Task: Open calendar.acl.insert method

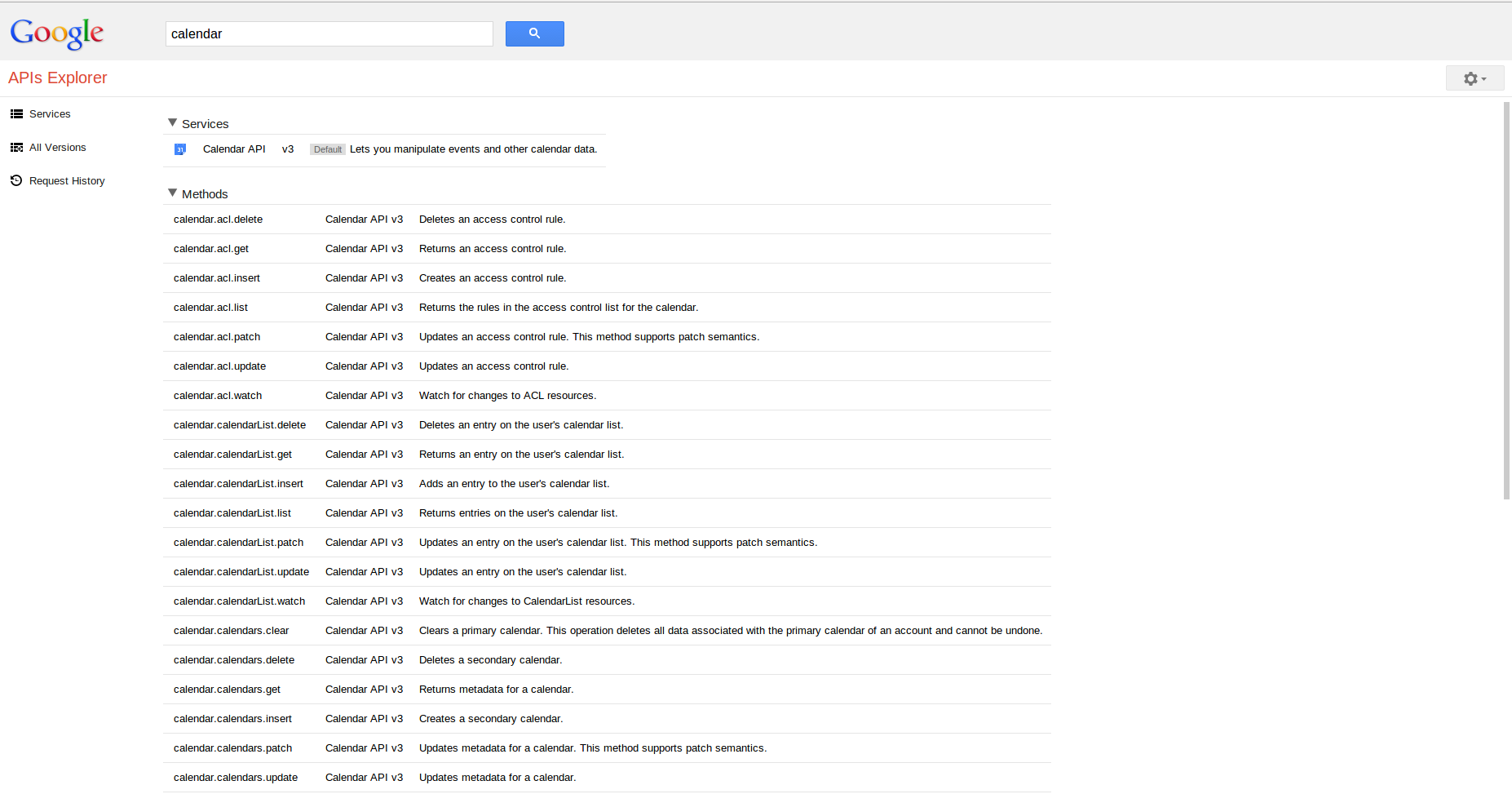Action: pos(217,278)
